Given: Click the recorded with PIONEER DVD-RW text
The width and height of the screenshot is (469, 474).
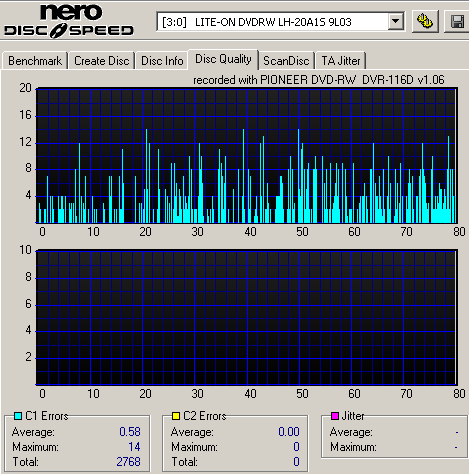Looking at the screenshot, I should pyautogui.click(x=319, y=80).
